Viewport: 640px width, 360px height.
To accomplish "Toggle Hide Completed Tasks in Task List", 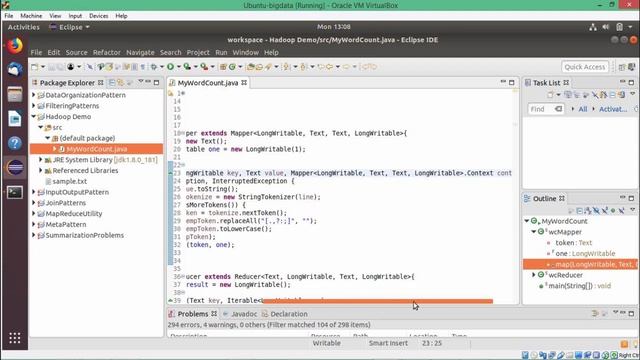I will click(595, 95).
